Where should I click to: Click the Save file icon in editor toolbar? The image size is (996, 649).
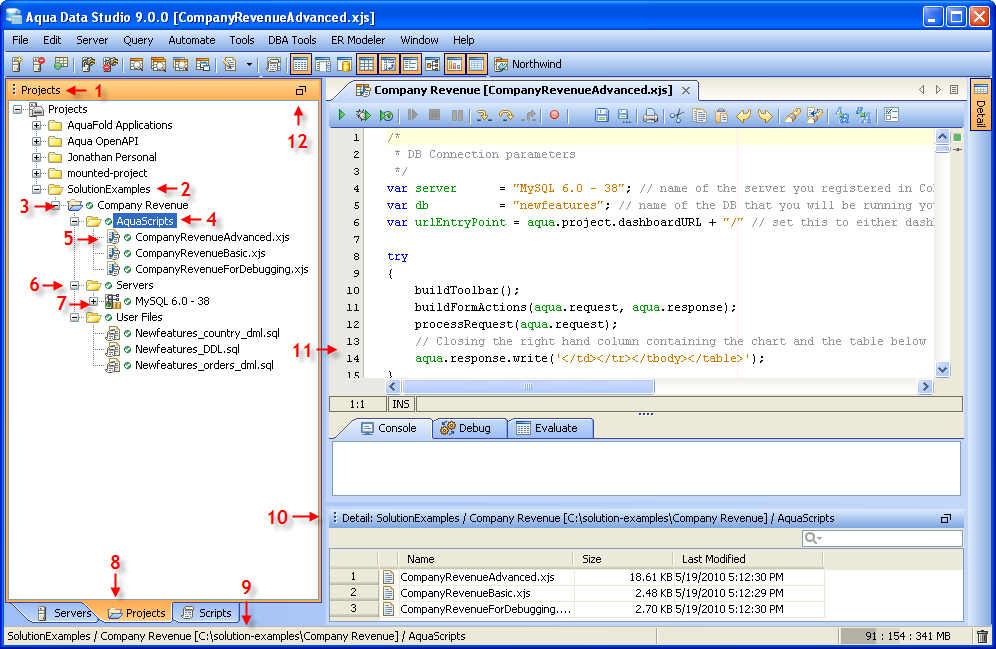(601, 116)
